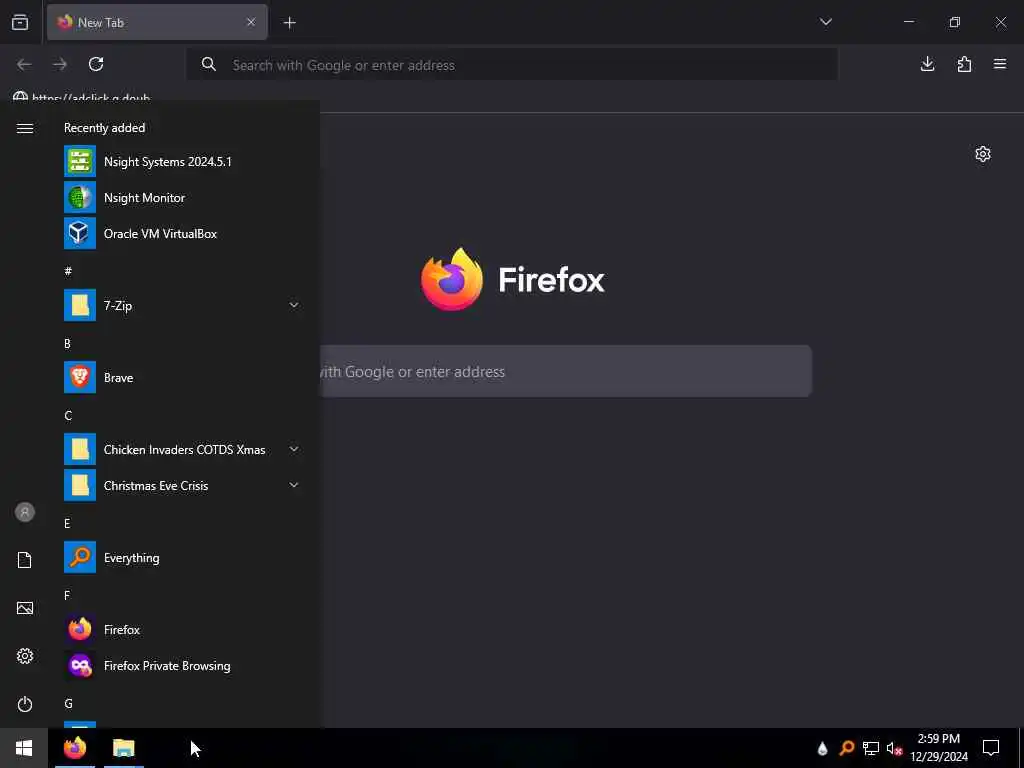Open Firefox Private Browsing
Image resolution: width=1024 pixels, height=768 pixels.
pyautogui.click(x=183, y=665)
